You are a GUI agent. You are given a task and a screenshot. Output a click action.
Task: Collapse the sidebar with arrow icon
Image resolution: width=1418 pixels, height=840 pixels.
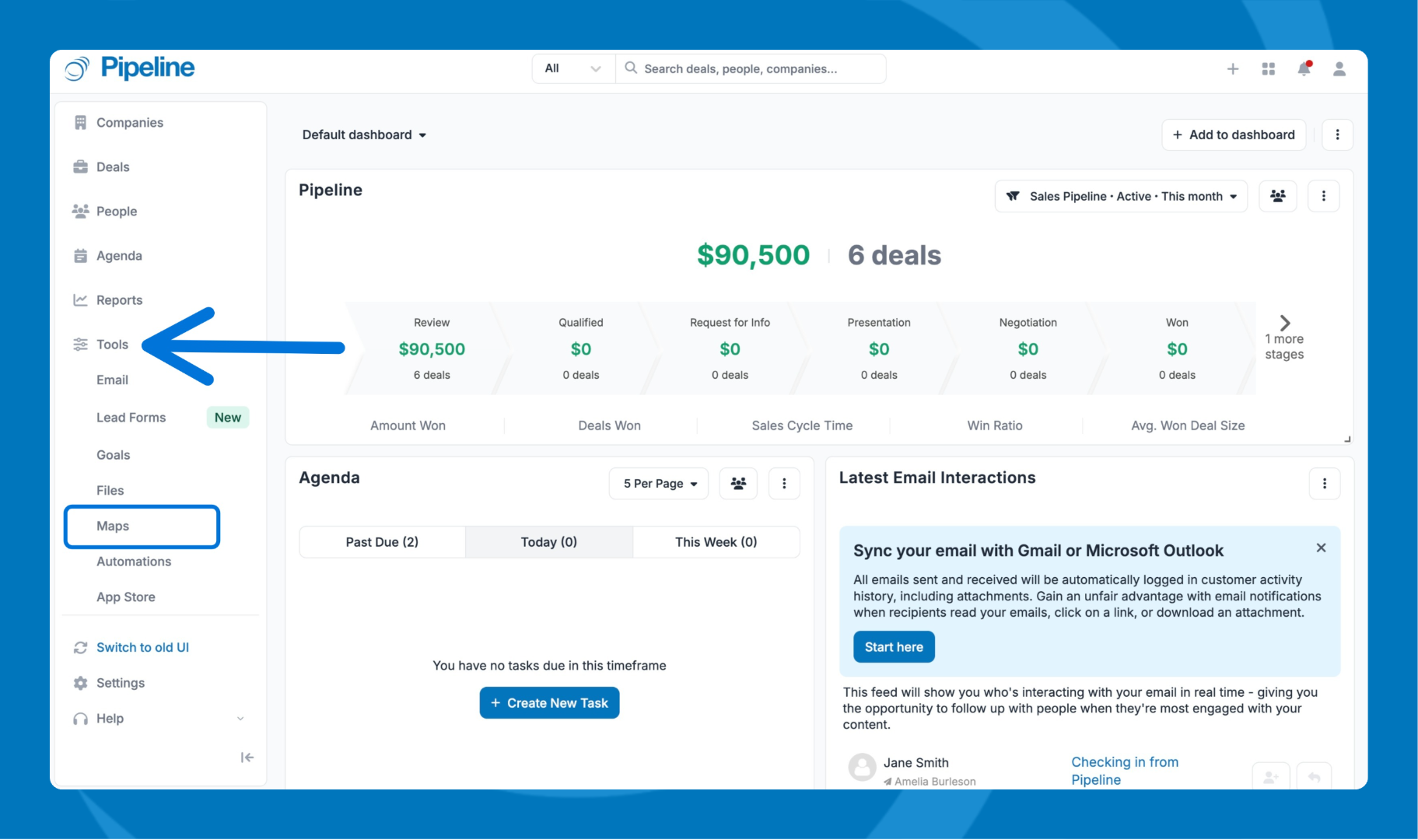[247, 758]
